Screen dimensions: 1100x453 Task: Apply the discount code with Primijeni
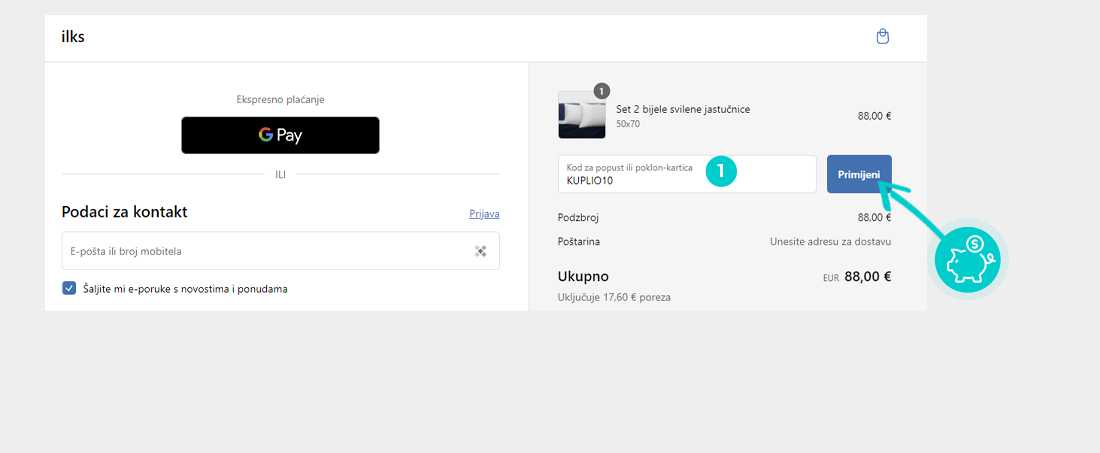pyautogui.click(x=858, y=174)
